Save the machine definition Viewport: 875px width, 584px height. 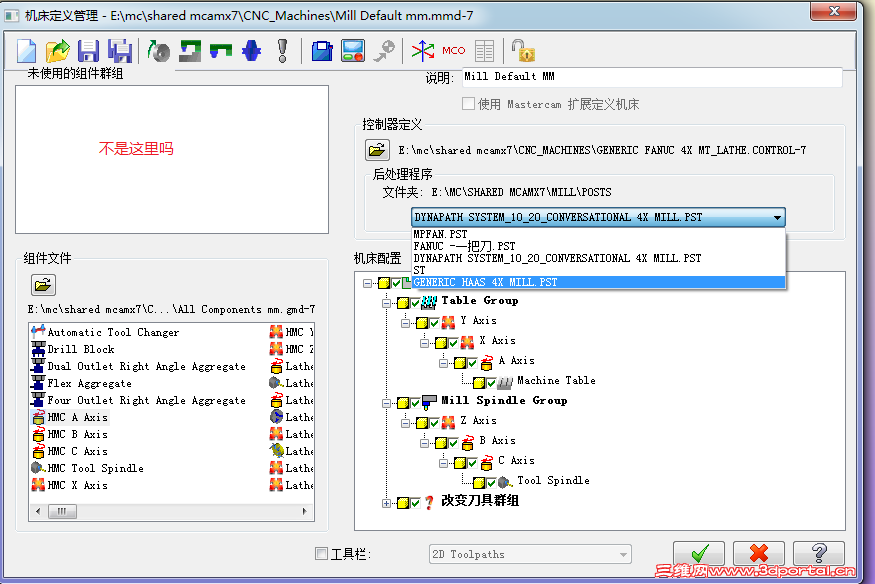coord(88,50)
